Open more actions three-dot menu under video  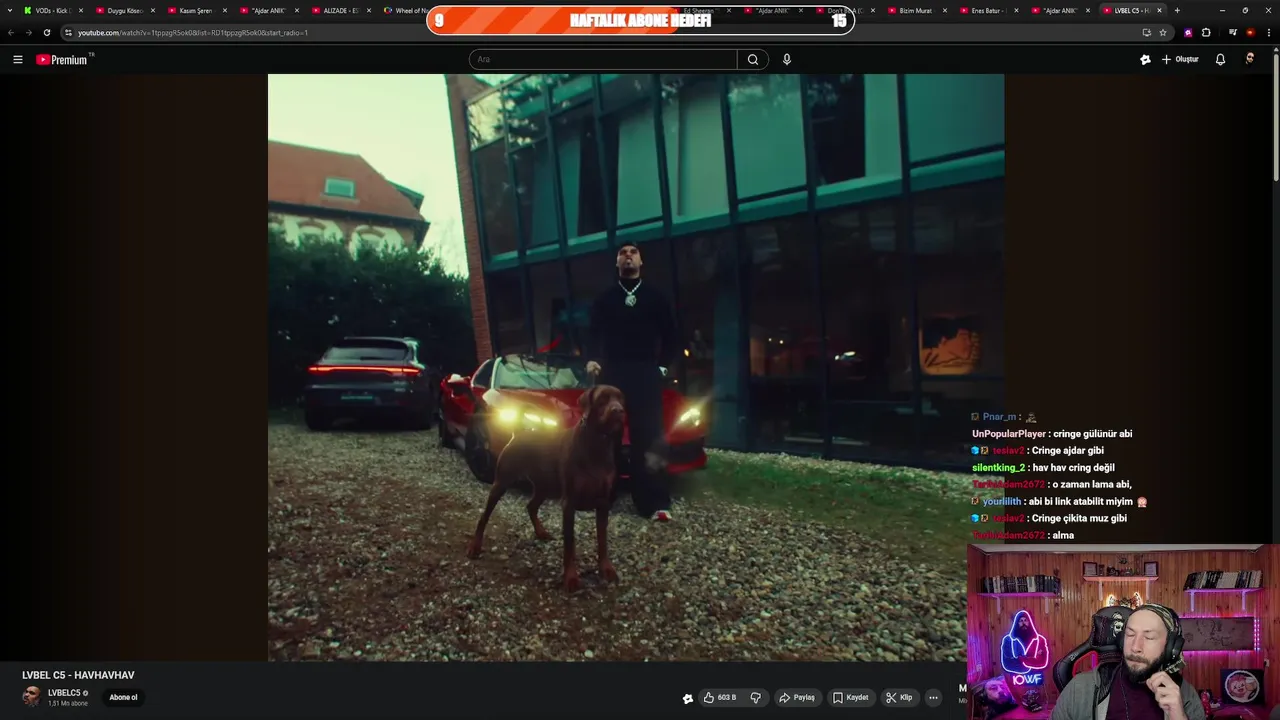[x=933, y=698]
